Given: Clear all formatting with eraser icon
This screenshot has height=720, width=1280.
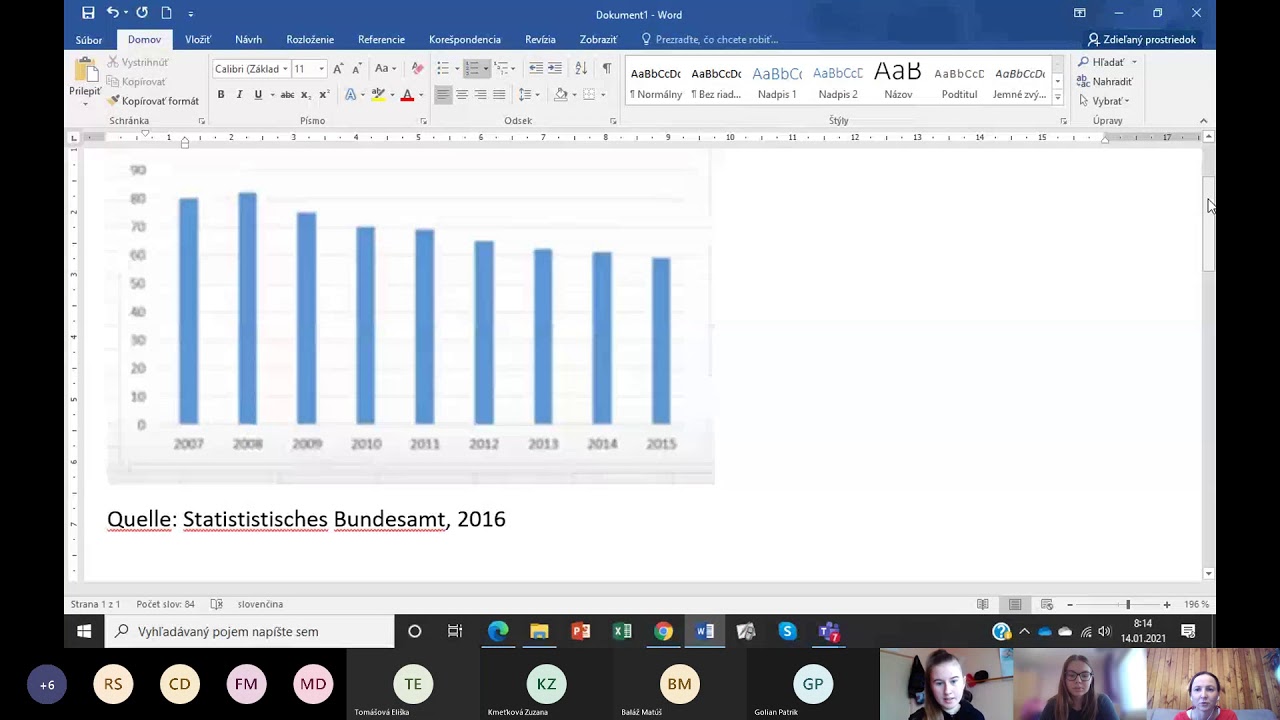Looking at the screenshot, I should tap(417, 69).
